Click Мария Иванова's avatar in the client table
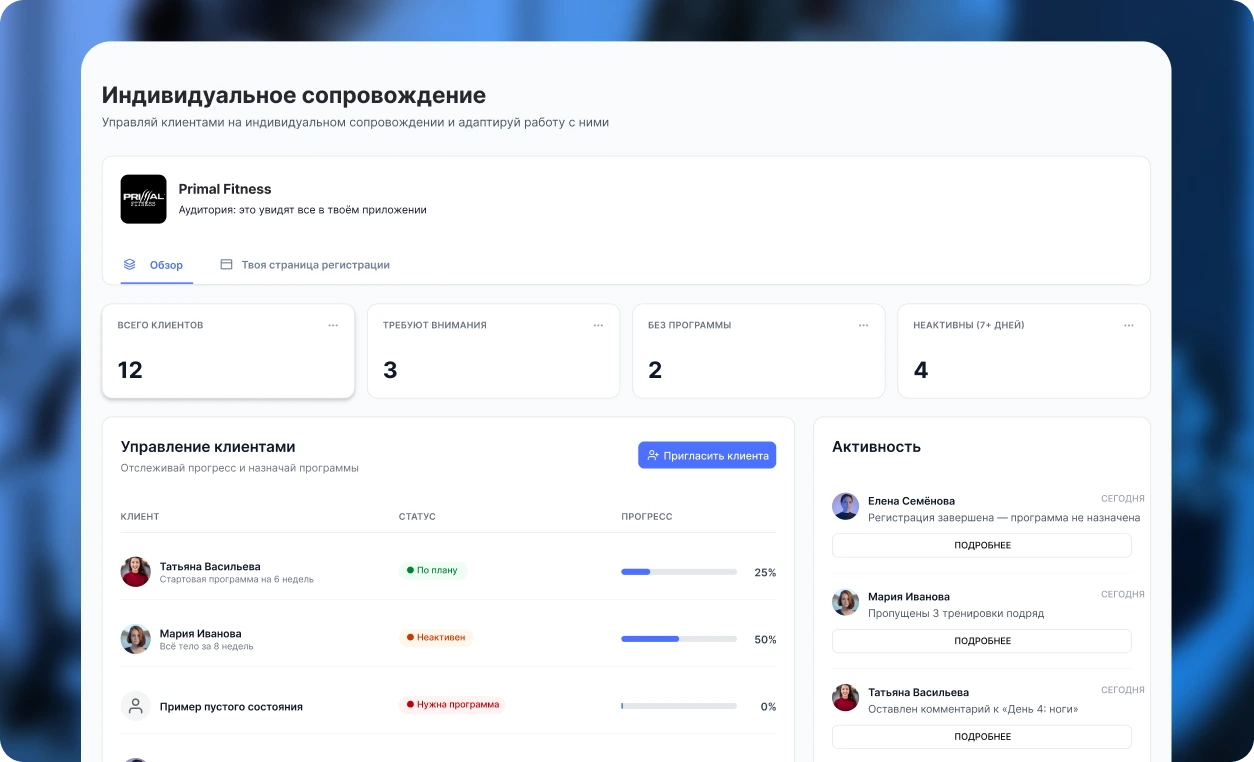Viewport: 1254px width, 762px height. [135, 639]
